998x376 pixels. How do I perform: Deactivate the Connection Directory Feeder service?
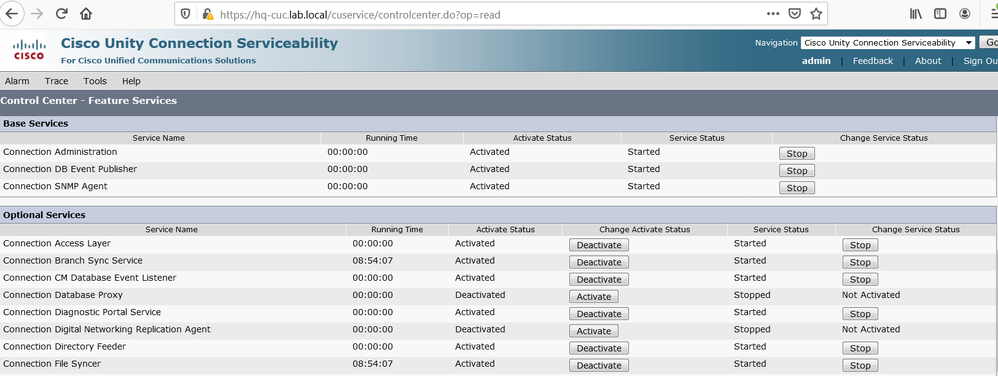click(598, 348)
